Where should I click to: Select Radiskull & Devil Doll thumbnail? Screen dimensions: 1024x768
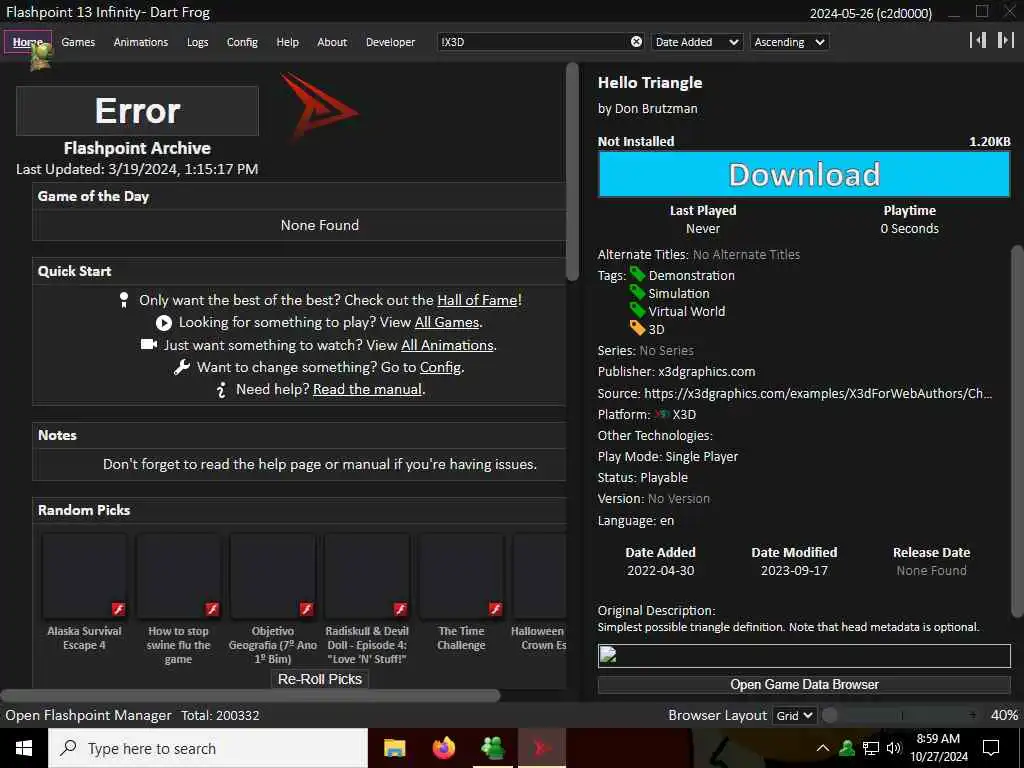click(x=367, y=576)
